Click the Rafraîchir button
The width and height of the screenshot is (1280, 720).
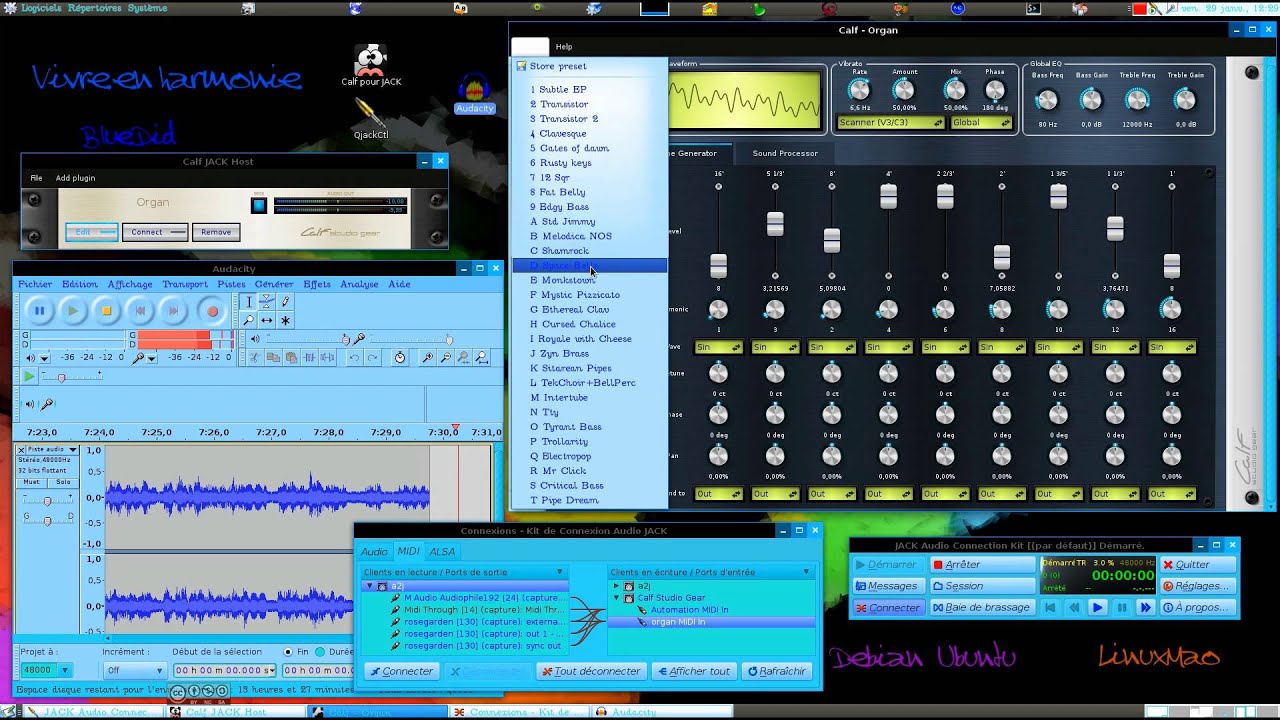[777, 671]
